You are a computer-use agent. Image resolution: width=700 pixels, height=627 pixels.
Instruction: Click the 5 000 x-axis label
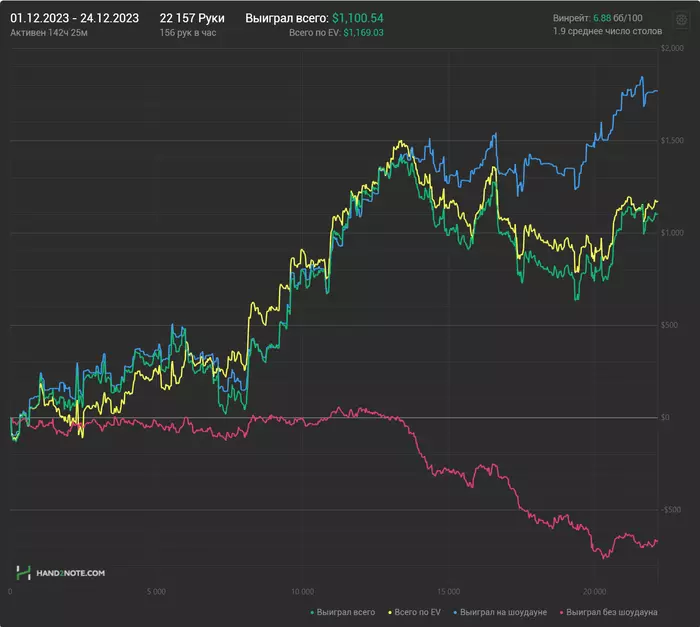[x=156, y=592]
